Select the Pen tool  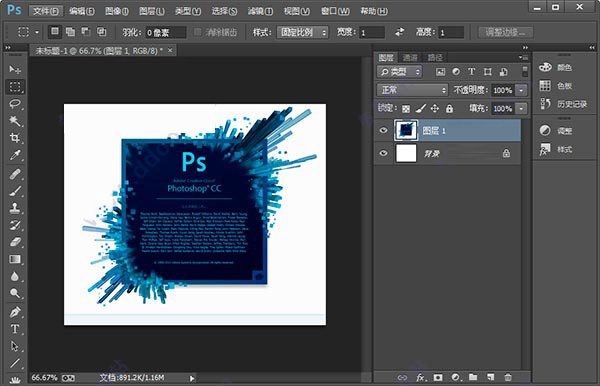click(15, 312)
